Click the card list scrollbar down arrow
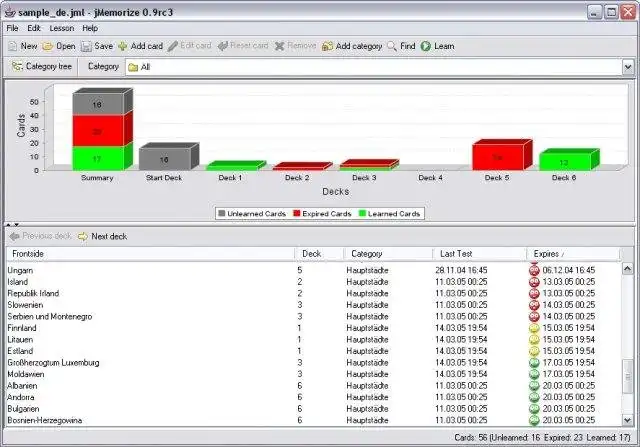This screenshot has width=640, height=447. click(627, 420)
